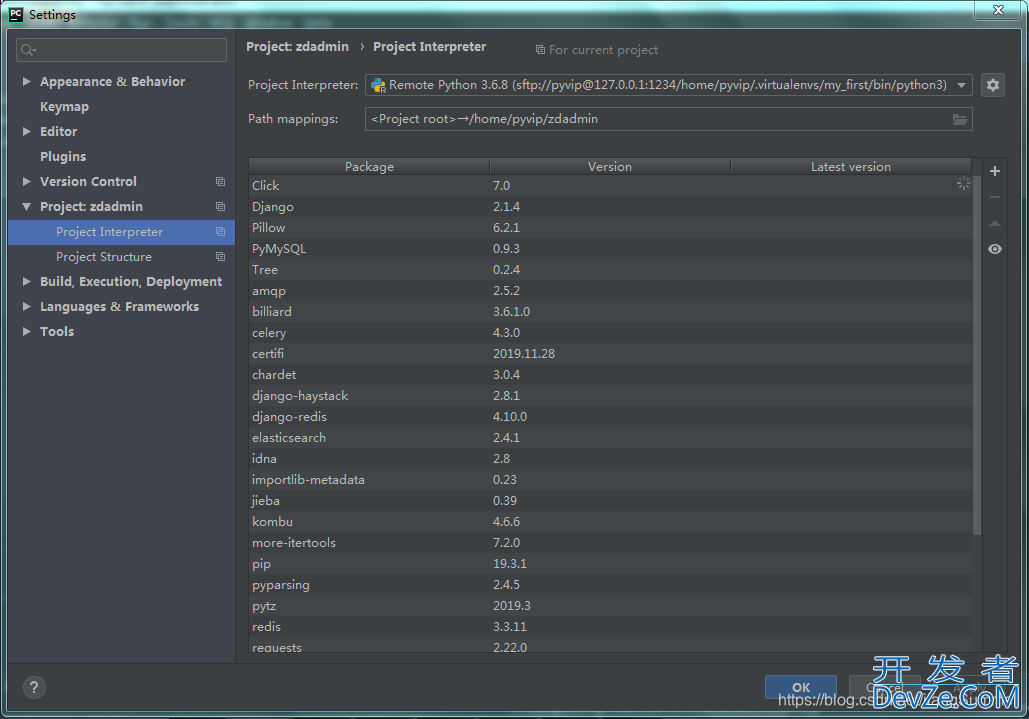
Task: Click the icon before 'For current project'
Action: point(540,50)
